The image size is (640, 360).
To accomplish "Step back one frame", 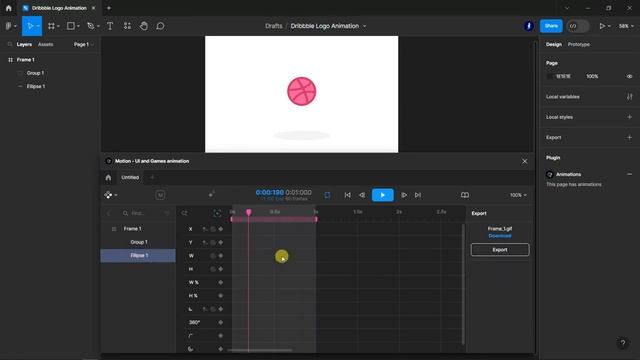I will point(362,195).
